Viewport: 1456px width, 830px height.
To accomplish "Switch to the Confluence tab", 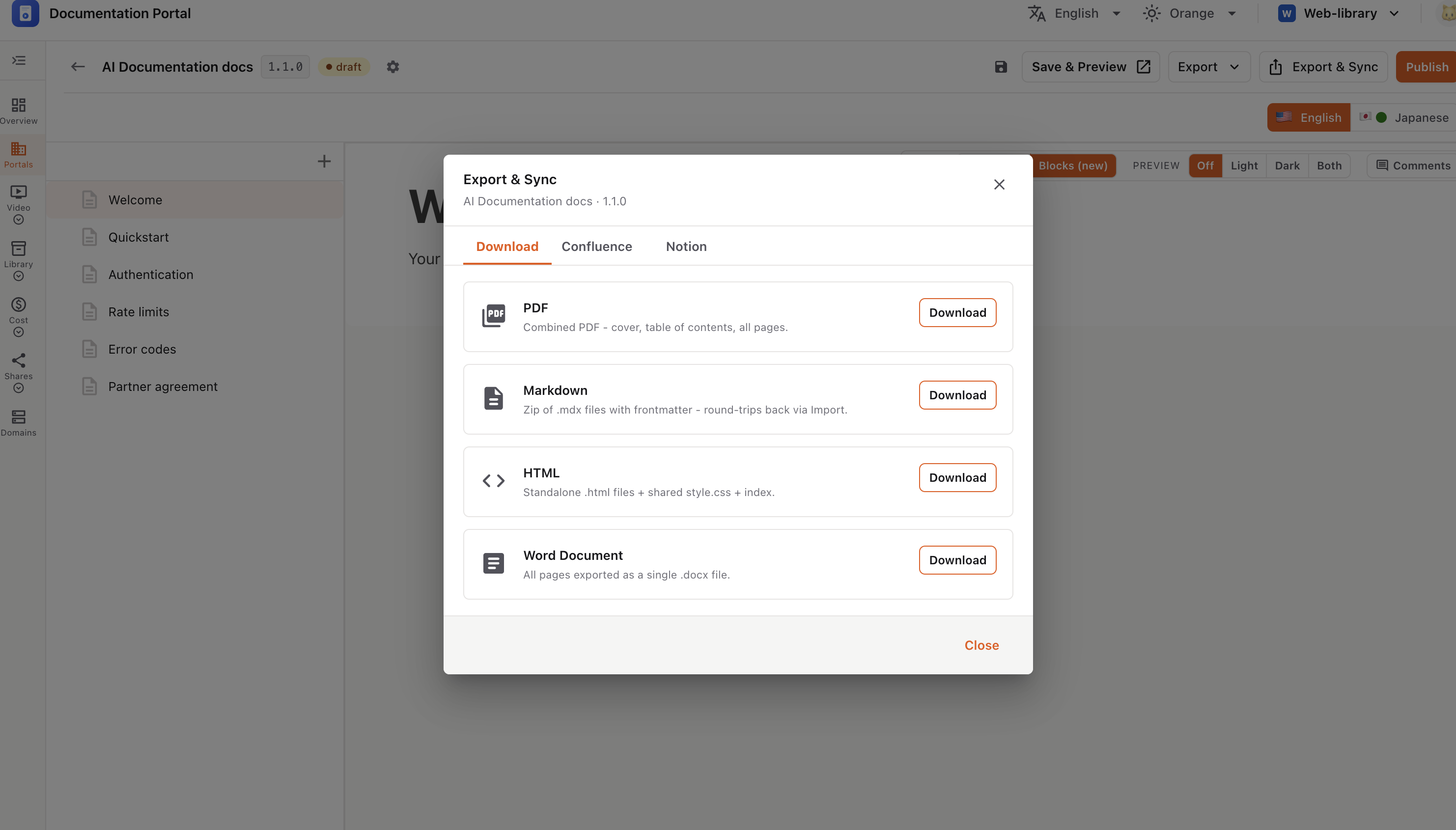I will click(x=596, y=246).
